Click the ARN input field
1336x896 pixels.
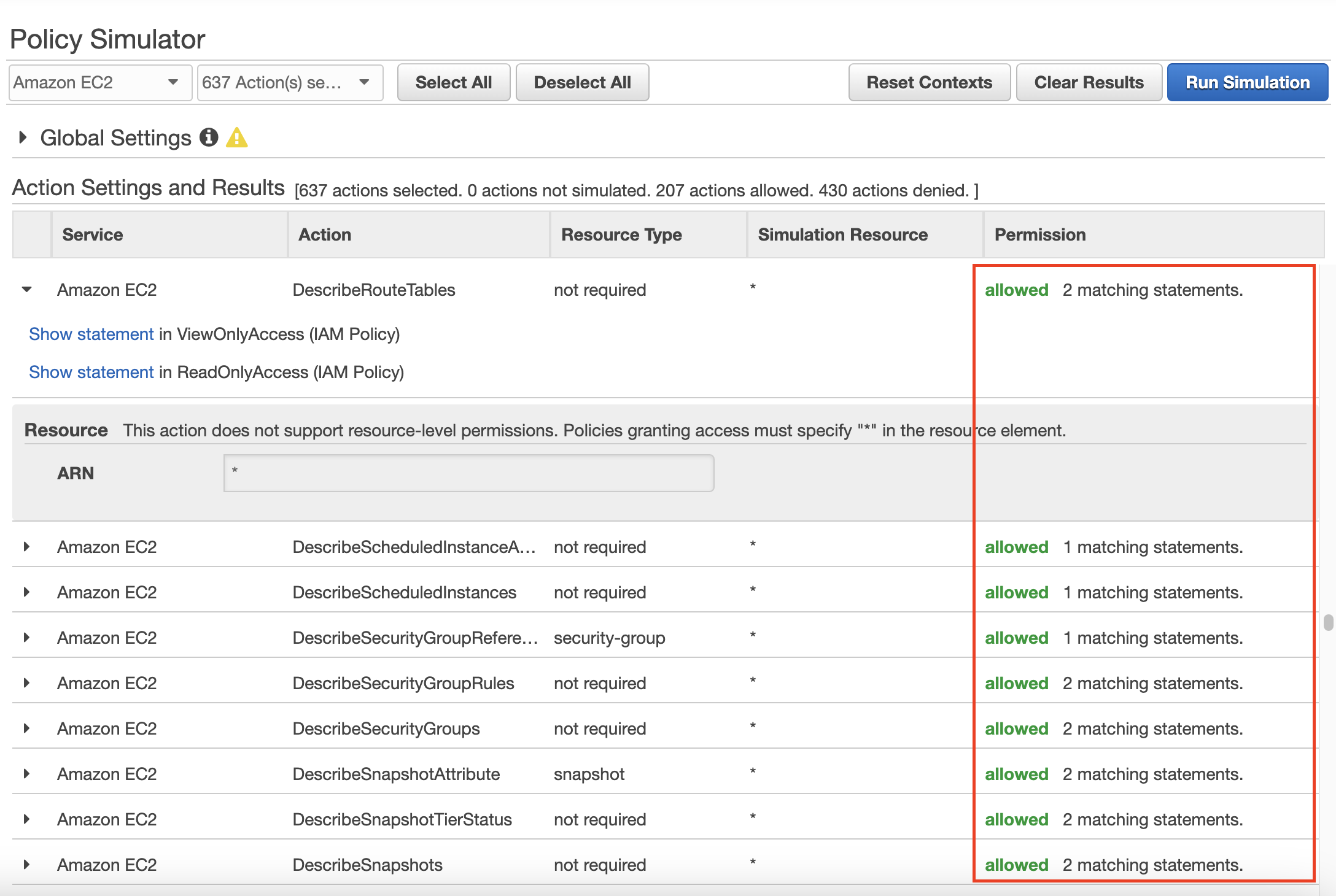pos(468,473)
